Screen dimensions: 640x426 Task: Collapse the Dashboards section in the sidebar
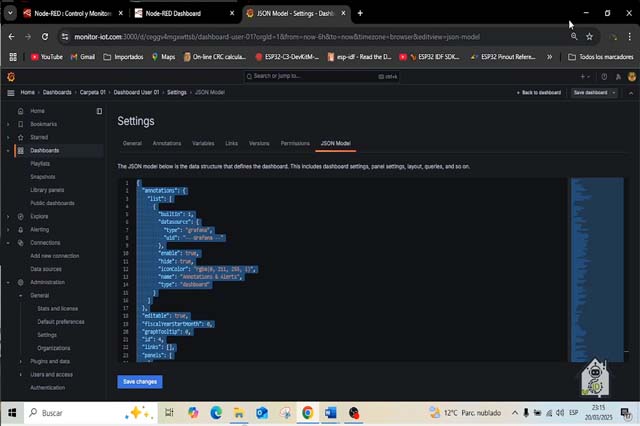(x=8, y=150)
